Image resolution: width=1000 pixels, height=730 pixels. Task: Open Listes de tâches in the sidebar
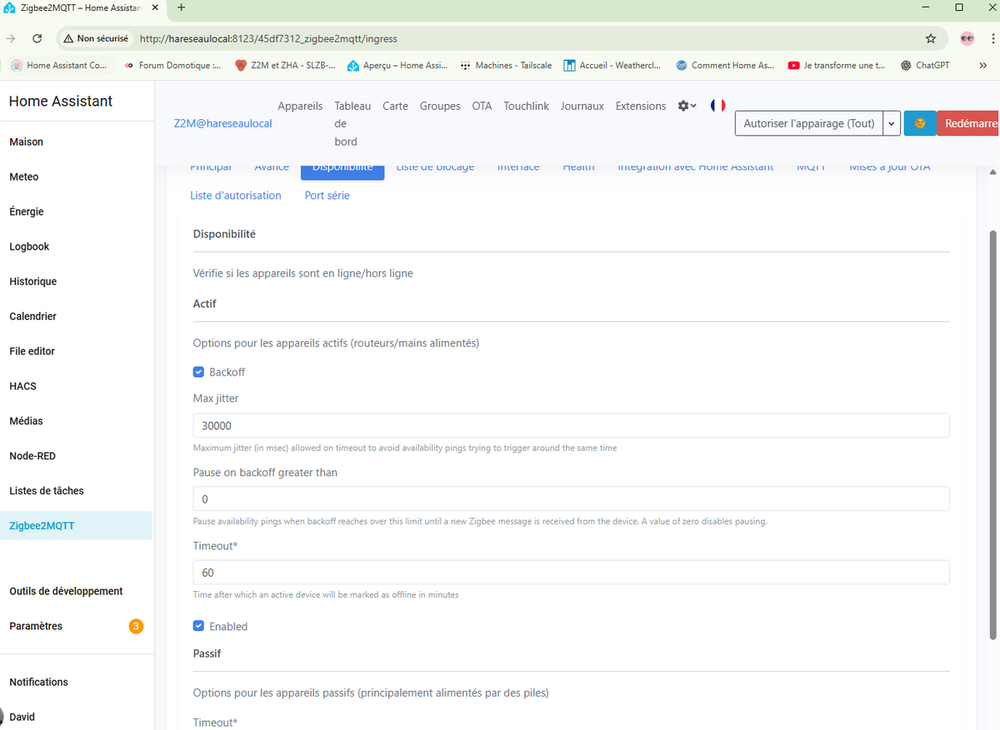pyautogui.click(x=47, y=491)
